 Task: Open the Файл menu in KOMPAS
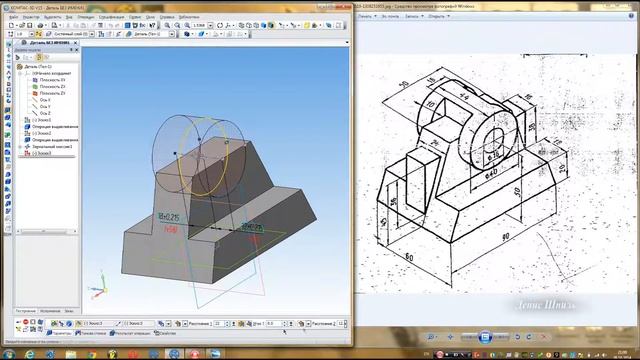13,17
